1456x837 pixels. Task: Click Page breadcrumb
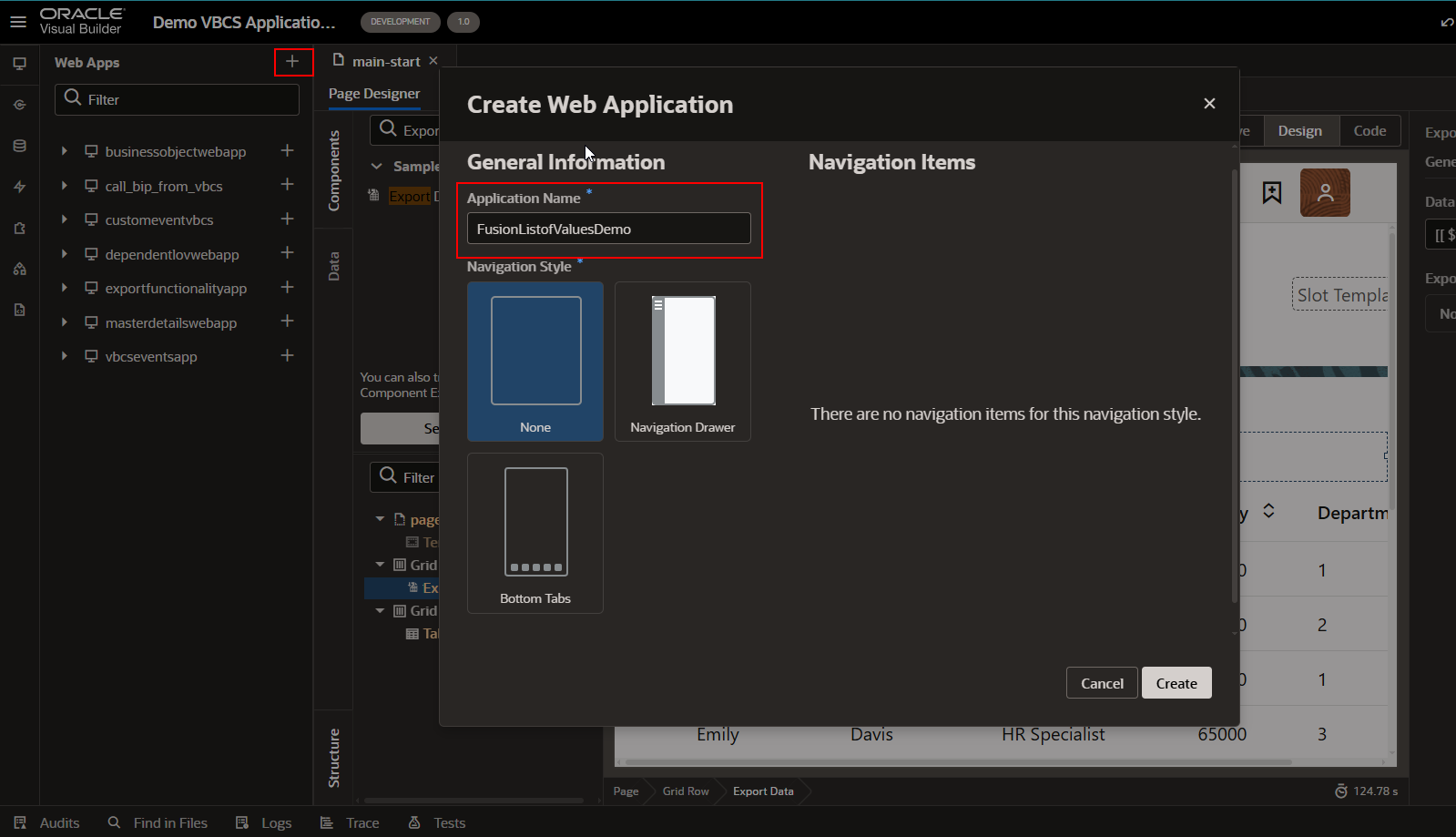point(626,791)
